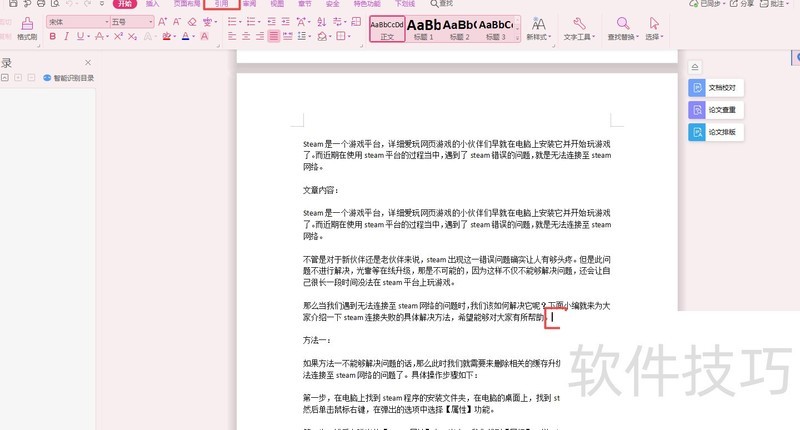This screenshot has height=430, width=800.
Task: Close the table of contents side pane
Action: (88, 62)
